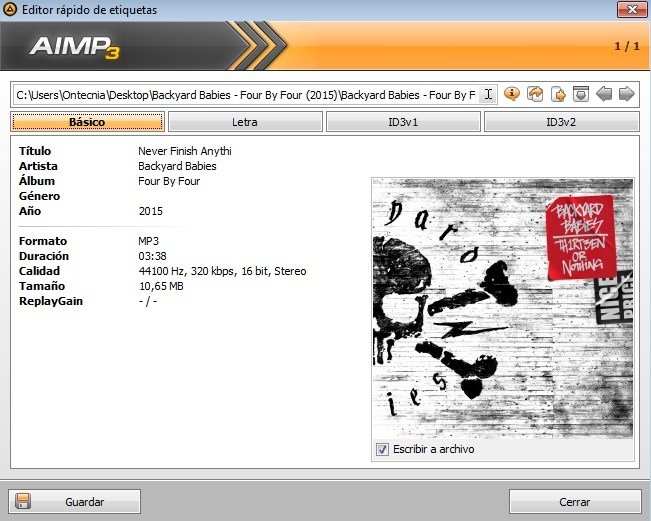The image size is (651, 521).
Task: Go to next file with right arrow
Action: 627,94
